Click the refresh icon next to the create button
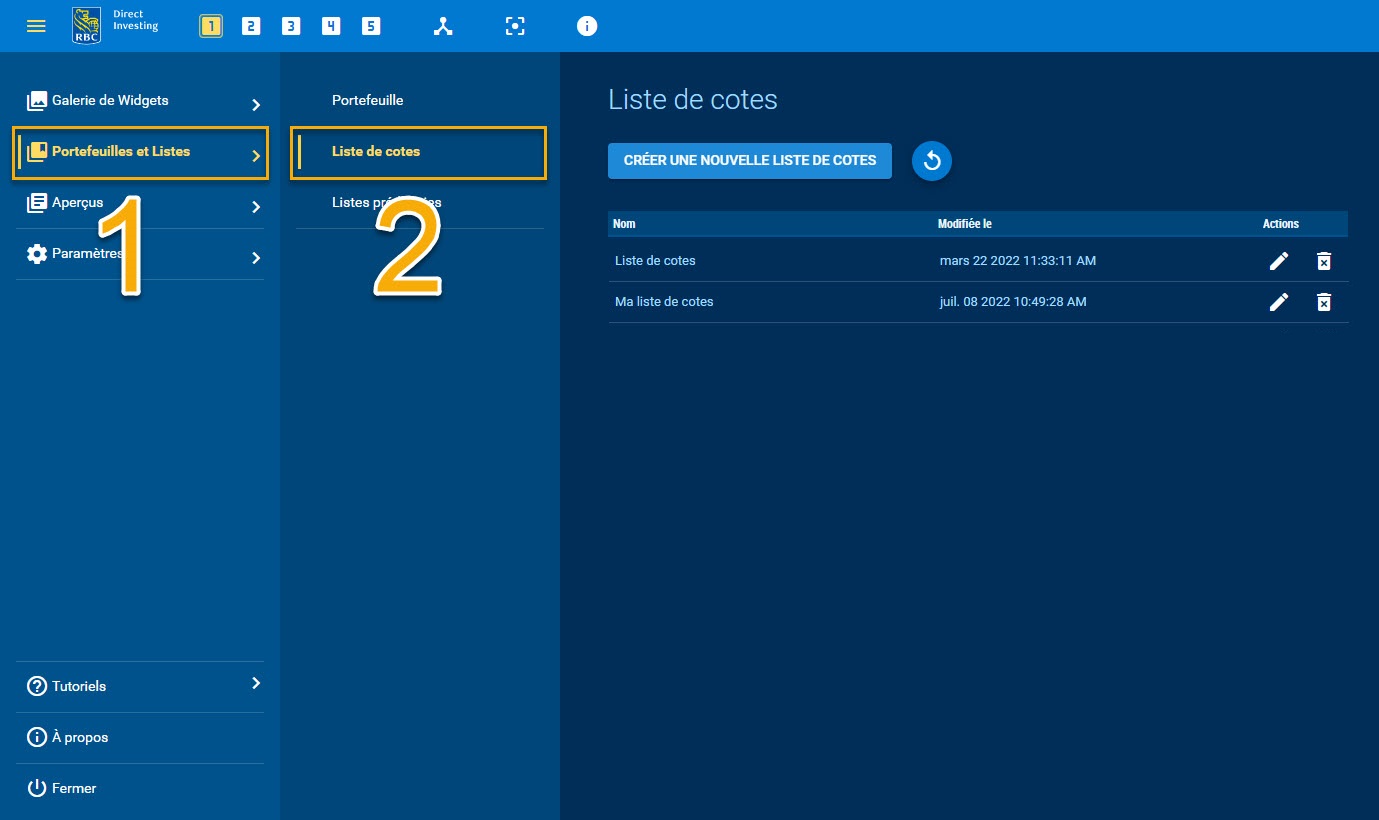This screenshot has height=820, width=1379. (931, 160)
